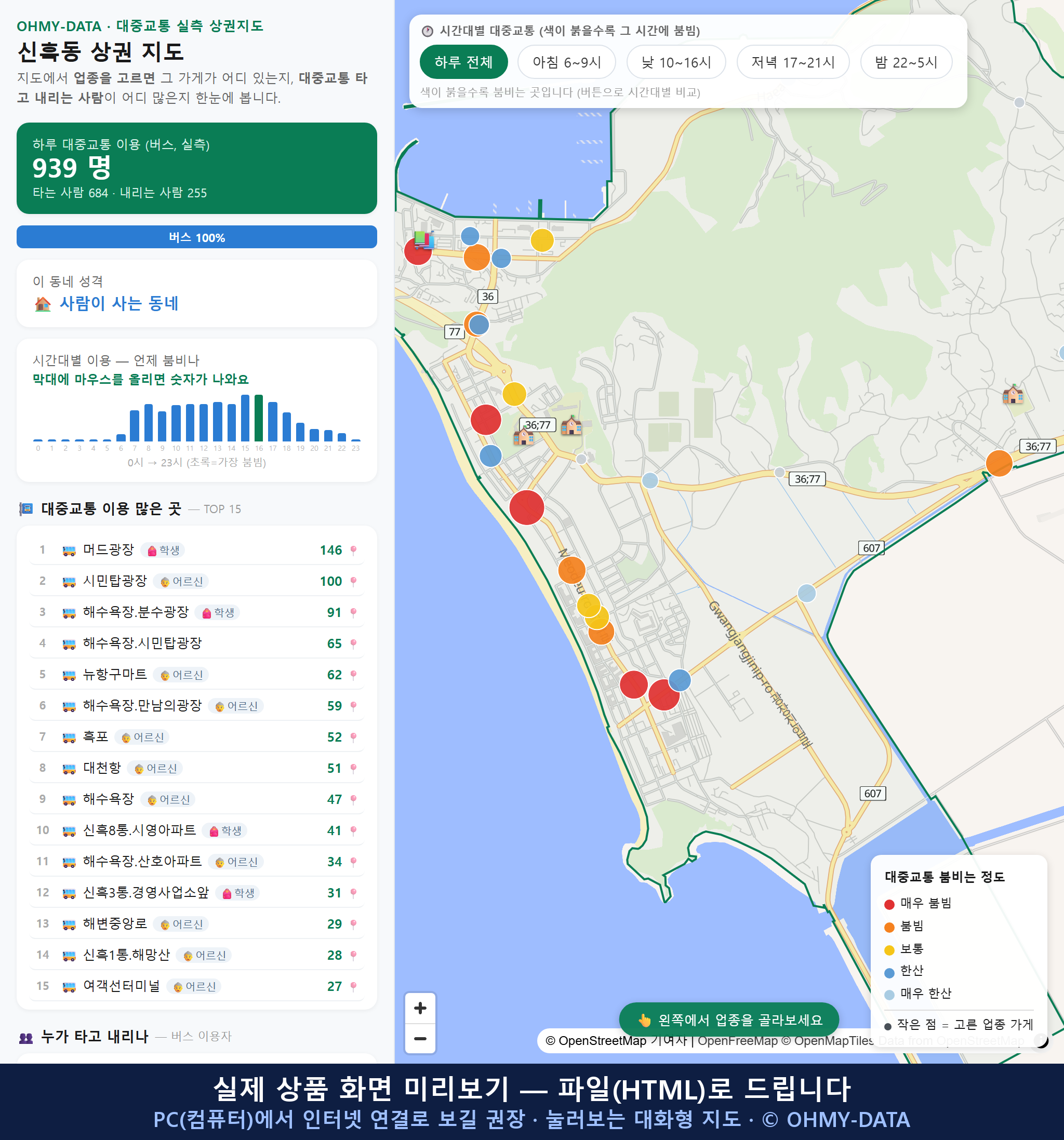Select the 머드광장 list row
Viewport: 1064px width, 1140px height.
[197, 550]
